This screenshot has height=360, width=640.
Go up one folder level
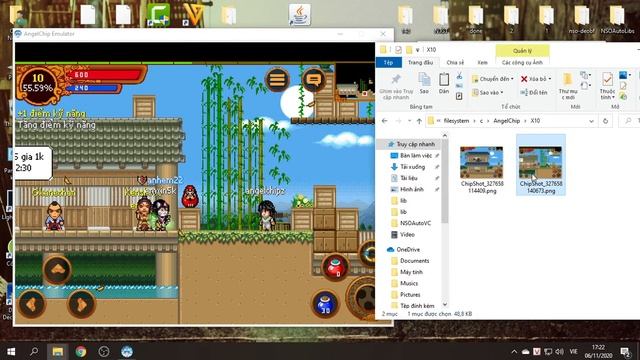pos(419,121)
